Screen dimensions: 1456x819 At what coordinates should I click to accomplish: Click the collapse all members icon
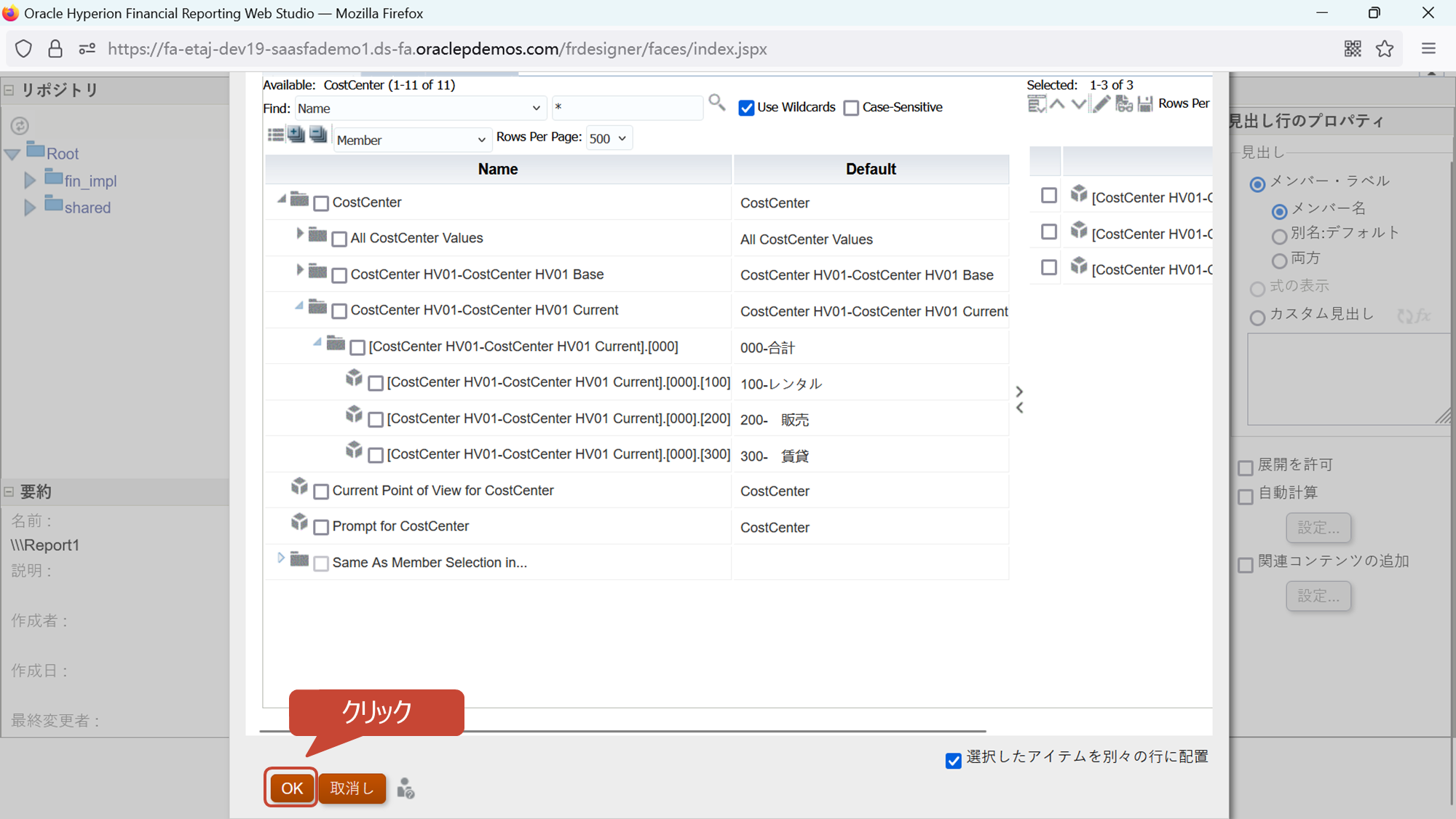click(318, 135)
